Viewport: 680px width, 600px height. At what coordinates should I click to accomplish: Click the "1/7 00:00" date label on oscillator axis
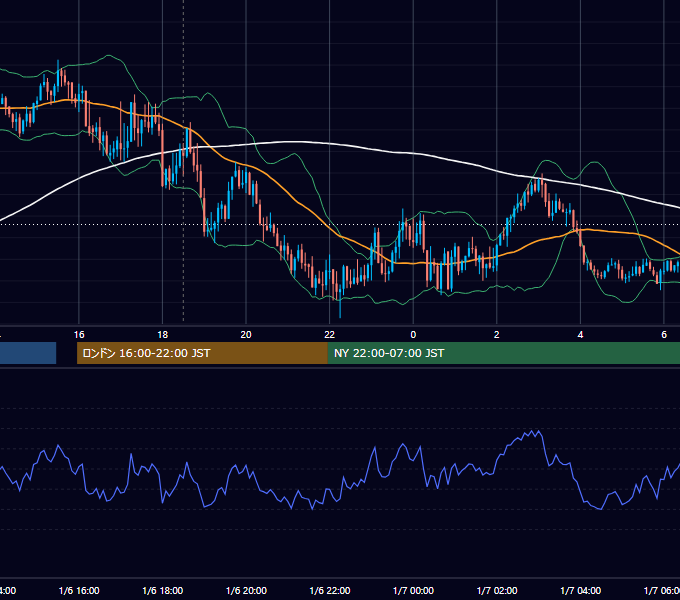[413, 590]
